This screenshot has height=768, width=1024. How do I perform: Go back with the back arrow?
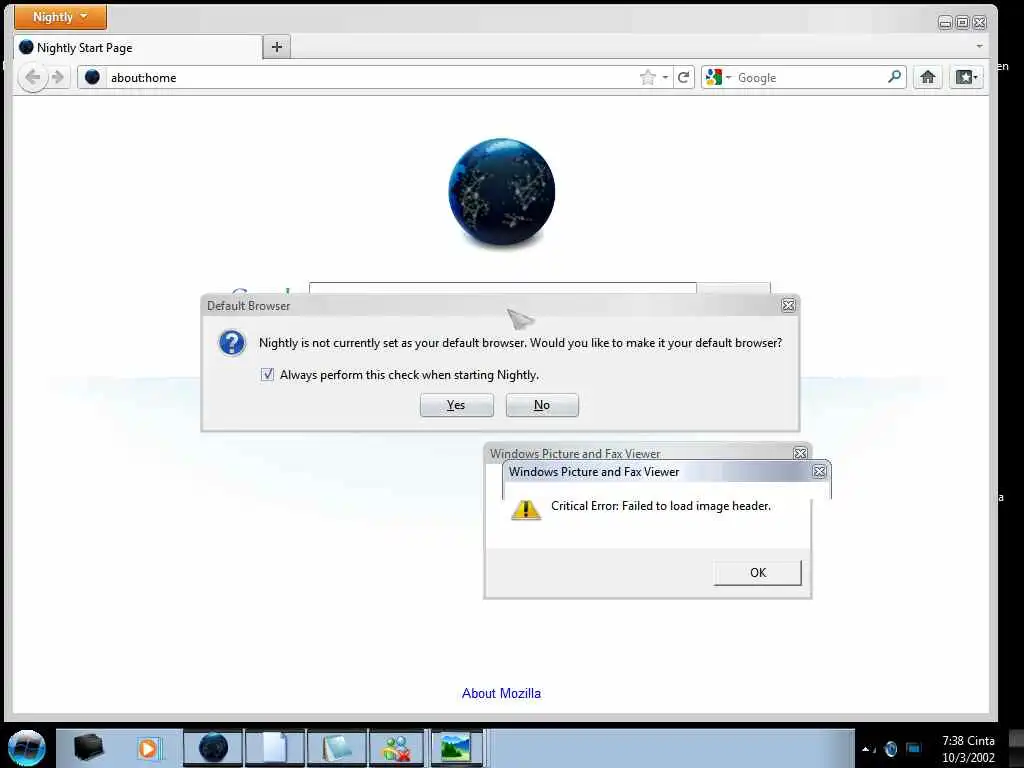coord(32,78)
